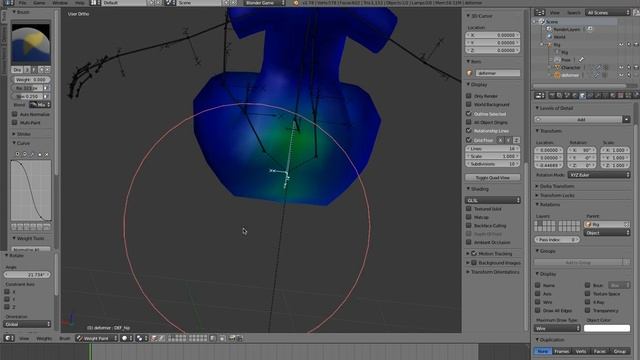Click the Toggle Quad View button
The width and height of the screenshot is (640, 360).
click(x=493, y=178)
